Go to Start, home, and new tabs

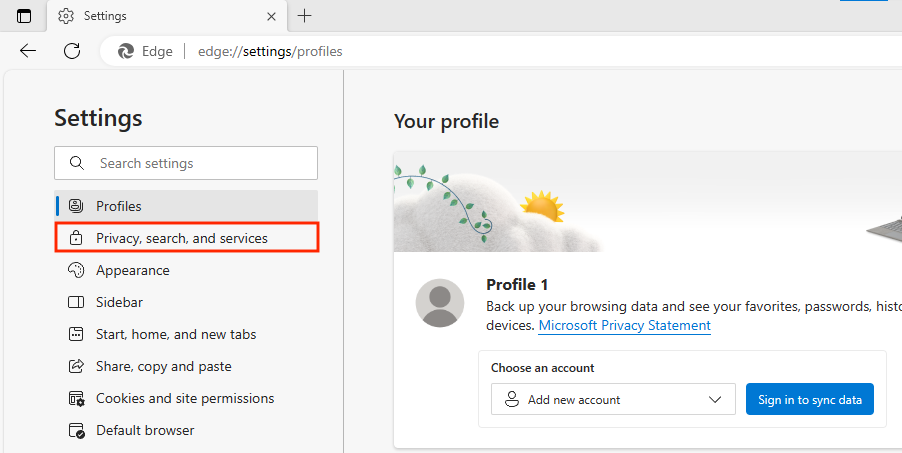pos(176,334)
